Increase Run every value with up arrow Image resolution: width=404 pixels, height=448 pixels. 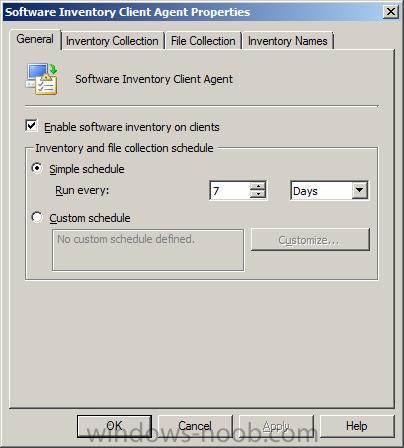point(258,186)
